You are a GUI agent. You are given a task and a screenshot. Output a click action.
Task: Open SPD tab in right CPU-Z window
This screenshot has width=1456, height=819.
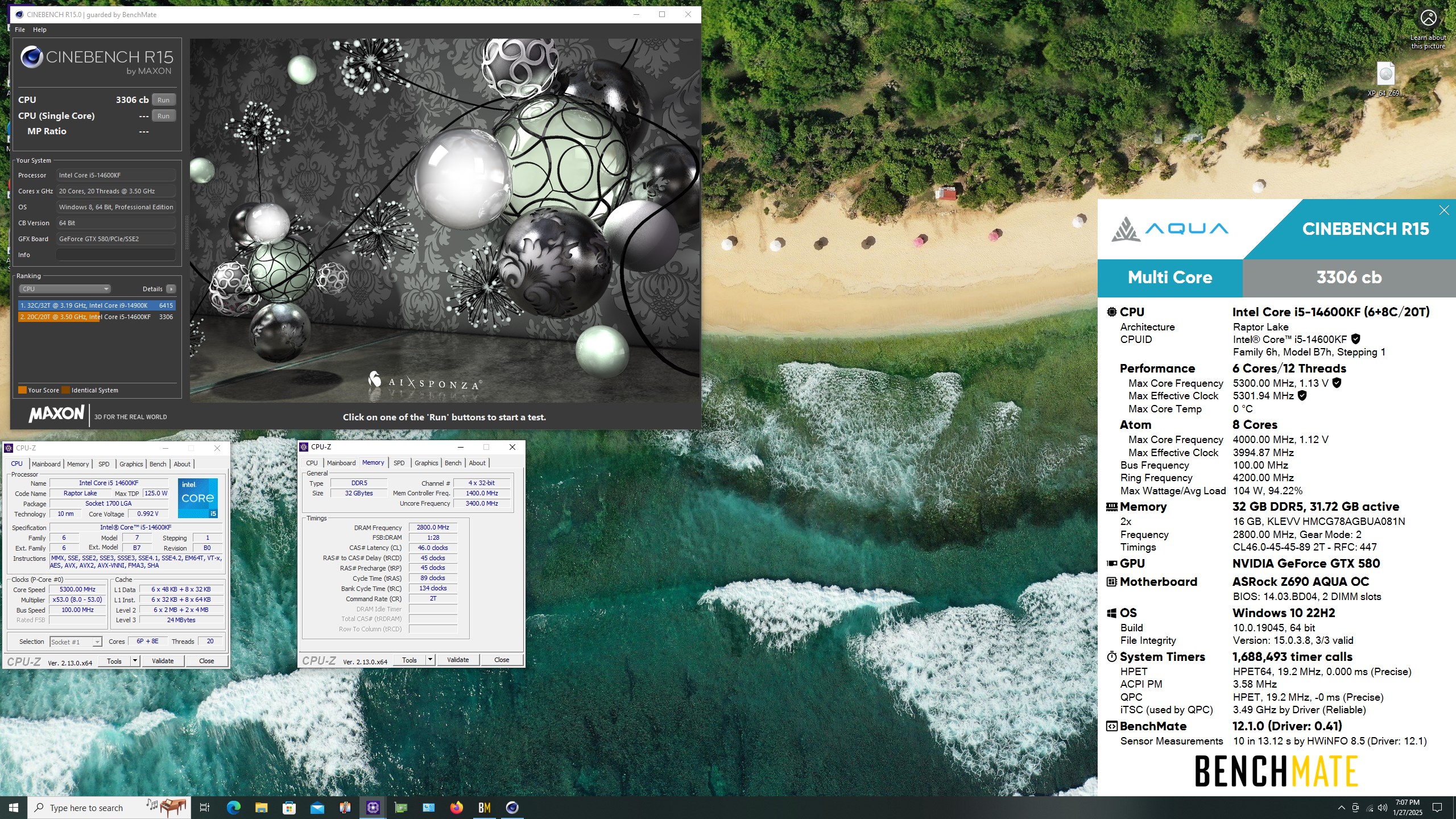click(x=399, y=463)
